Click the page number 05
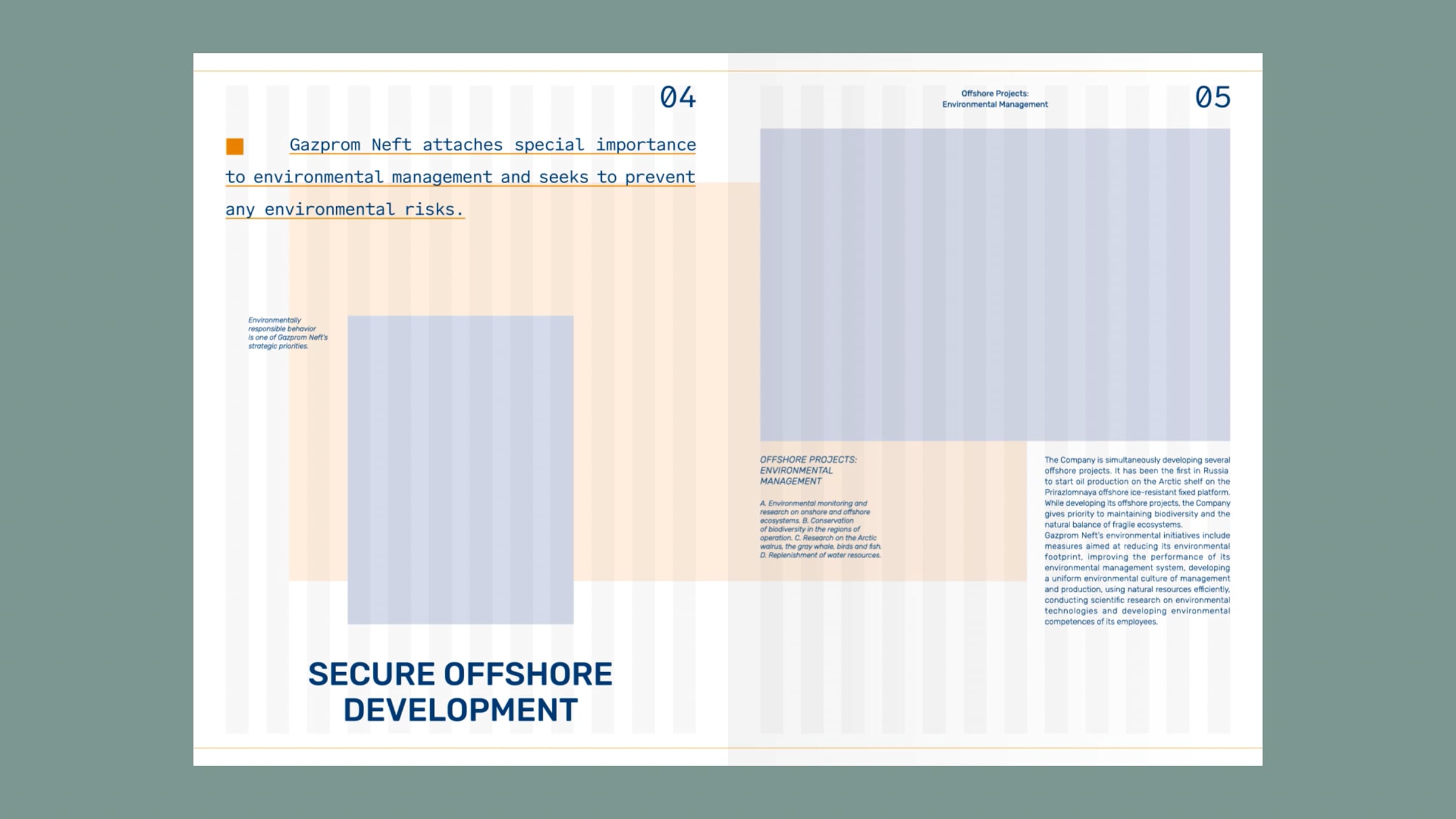Screen dimensions: 1456x819 click(1212, 98)
